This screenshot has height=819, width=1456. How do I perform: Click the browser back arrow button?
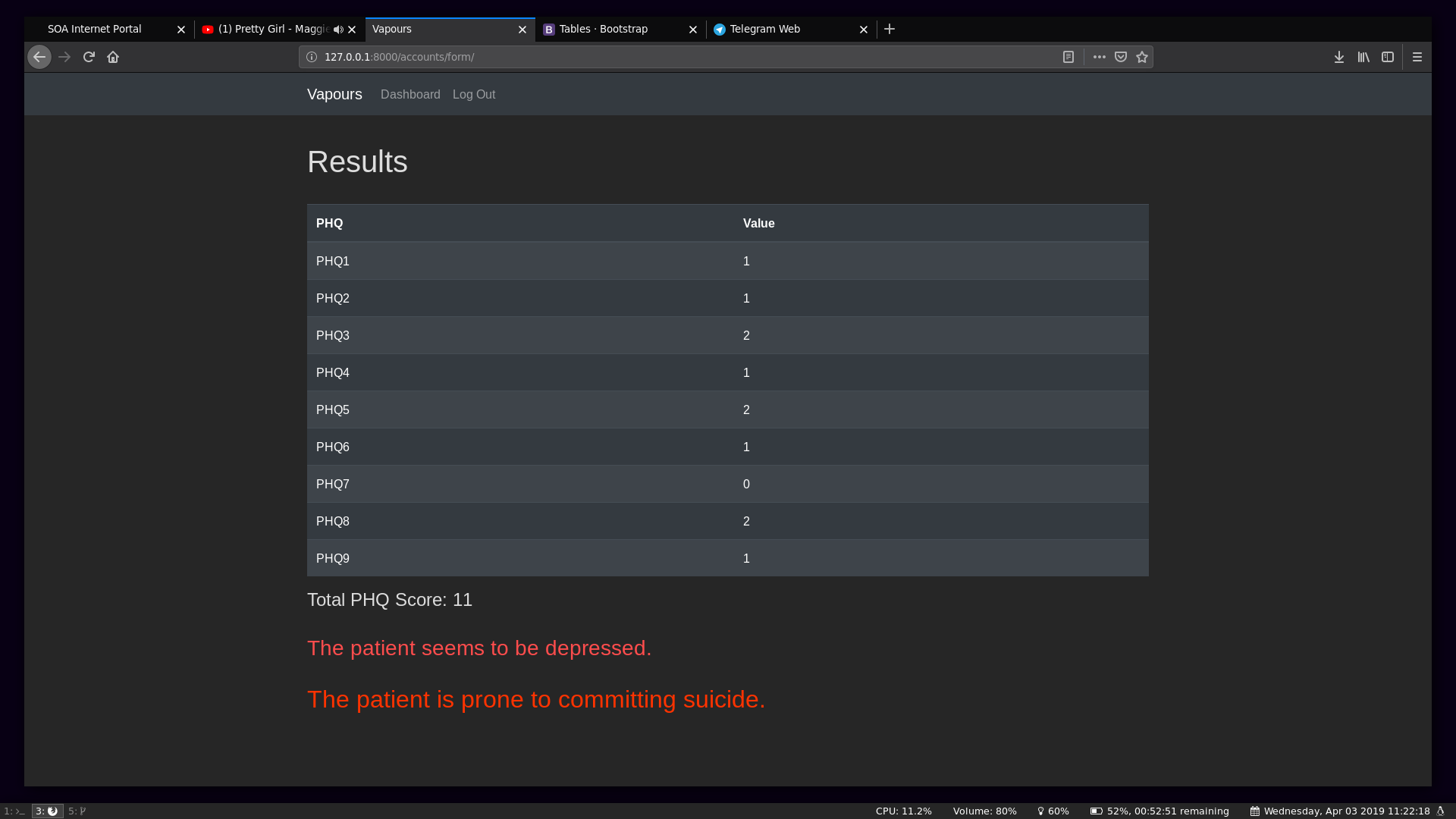click(39, 57)
